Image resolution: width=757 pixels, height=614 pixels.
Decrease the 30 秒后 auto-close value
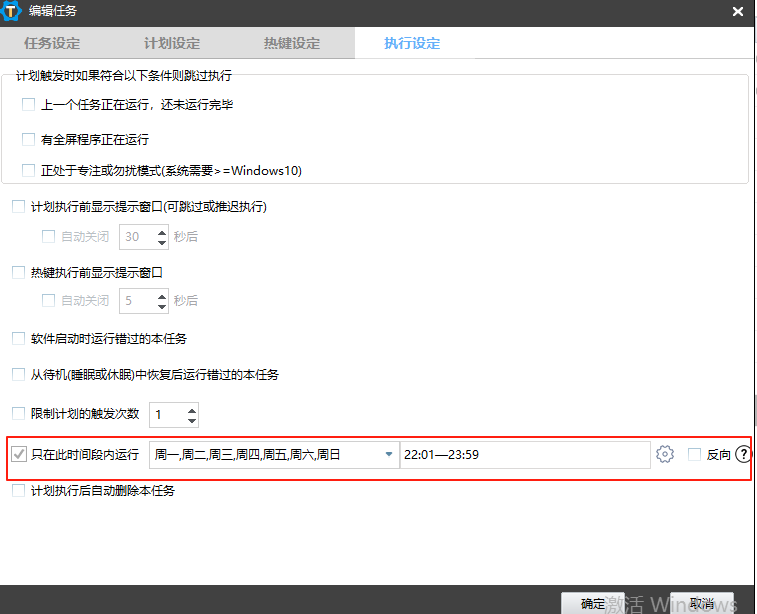[x=162, y=243]
